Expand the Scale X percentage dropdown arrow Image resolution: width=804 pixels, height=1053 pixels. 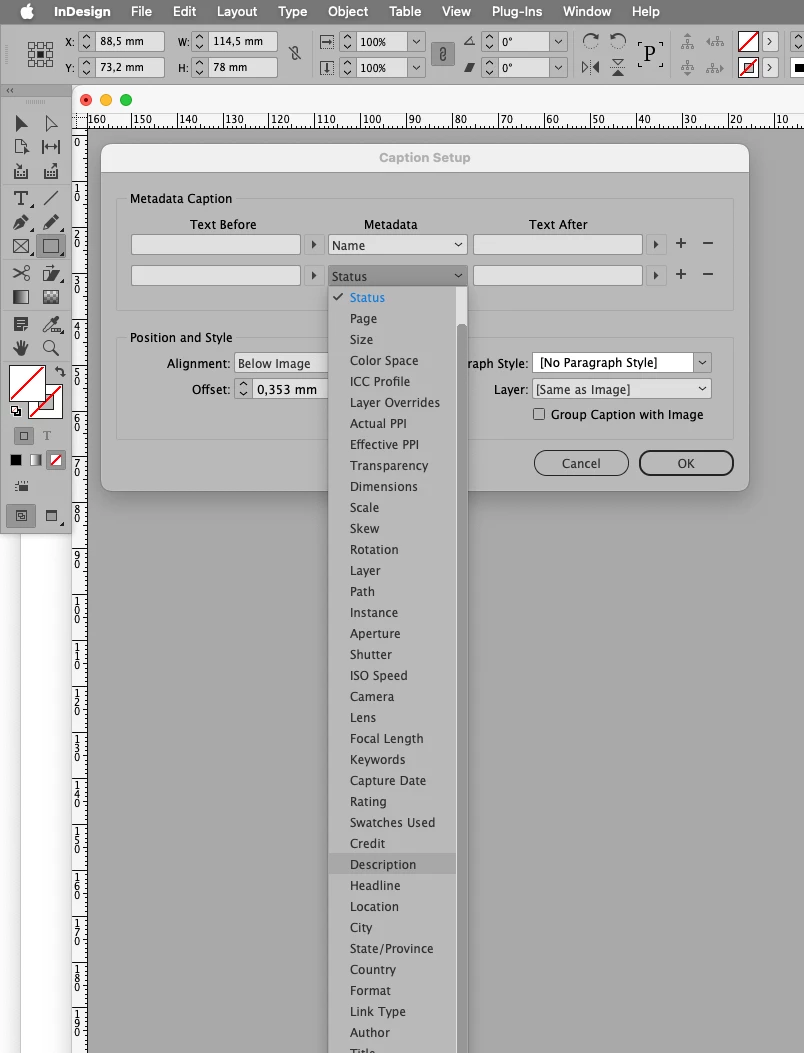coord(416,42)
